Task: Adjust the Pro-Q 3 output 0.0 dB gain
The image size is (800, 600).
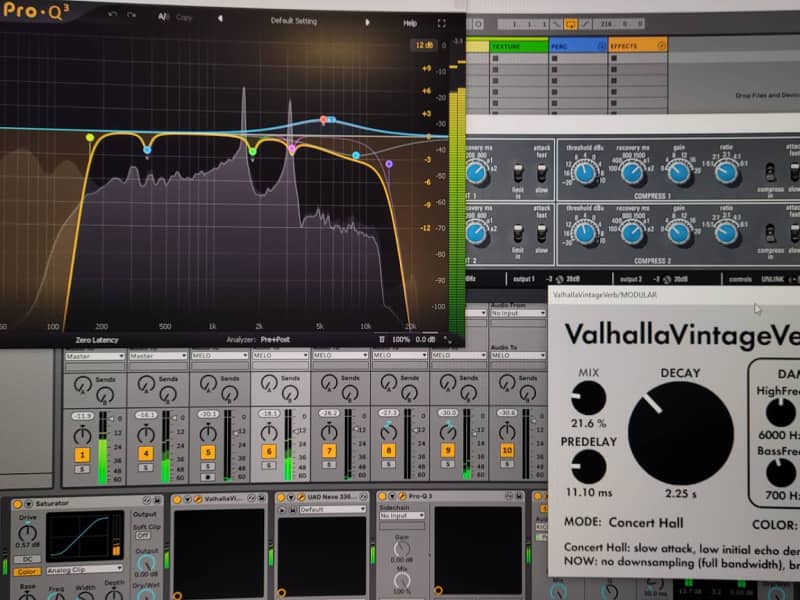Action: pos(425,339)
